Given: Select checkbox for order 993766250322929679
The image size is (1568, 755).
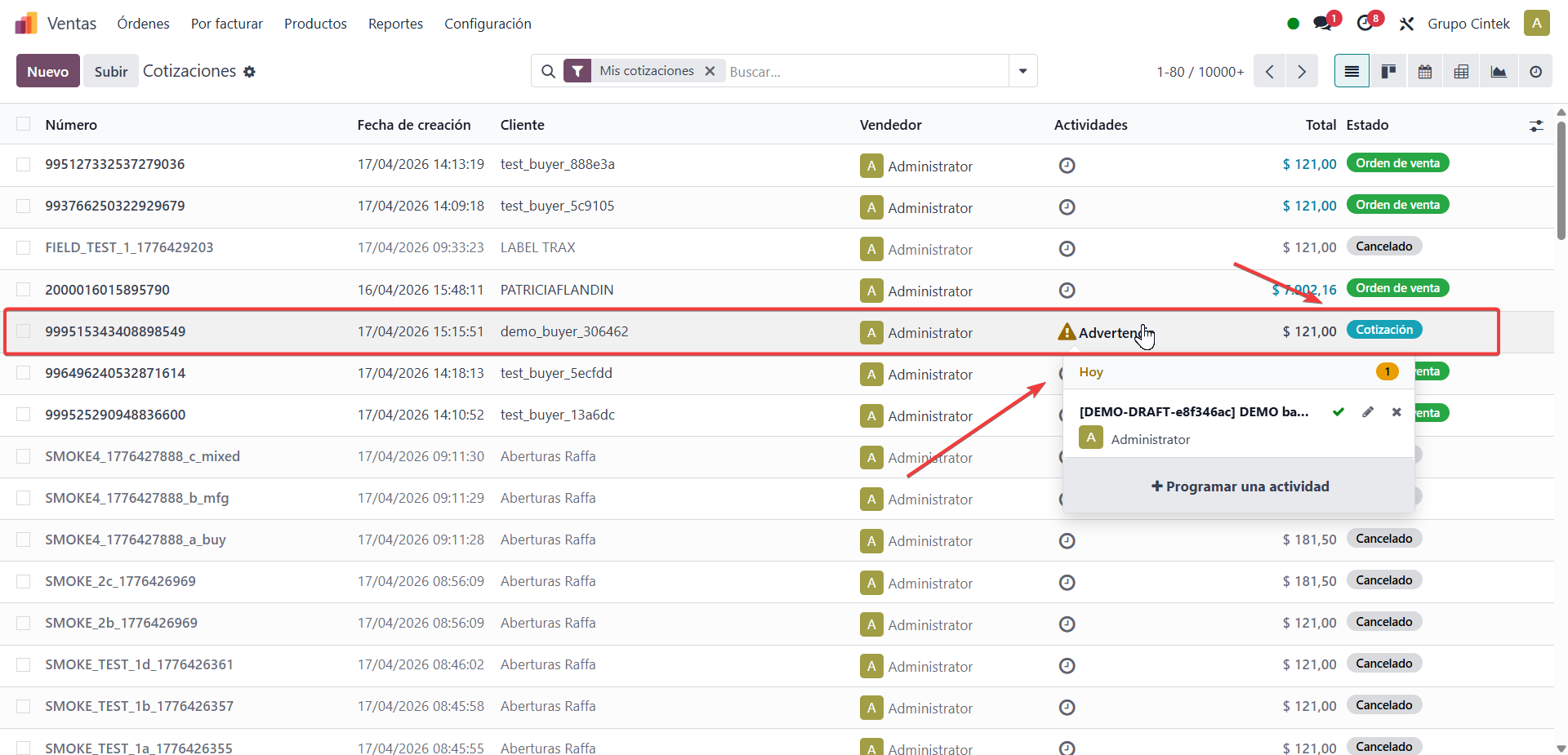Looking at the screenshot, I should pos(24,206).
